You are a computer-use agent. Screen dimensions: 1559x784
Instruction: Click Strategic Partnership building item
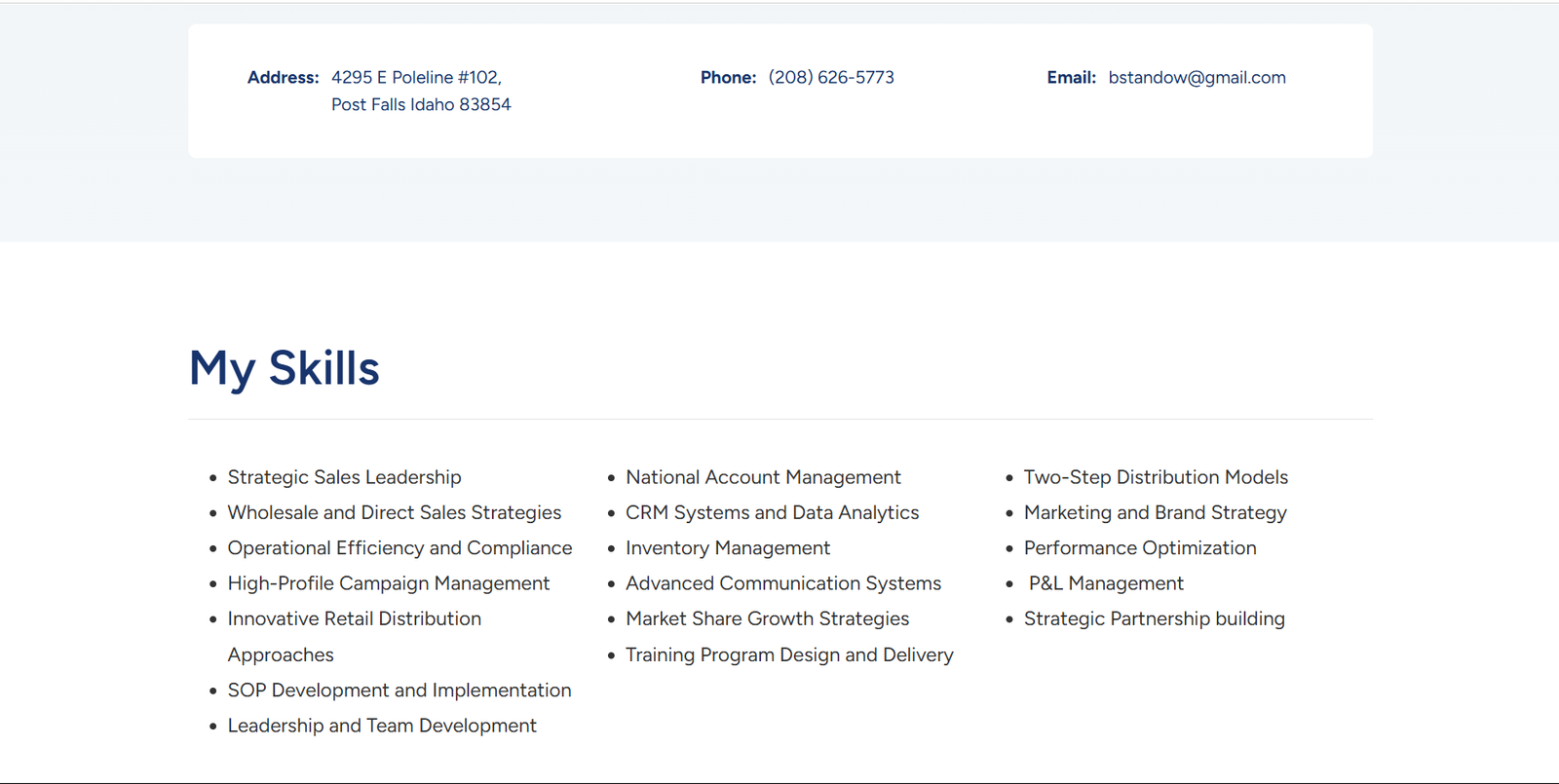tap(1154, 619)
